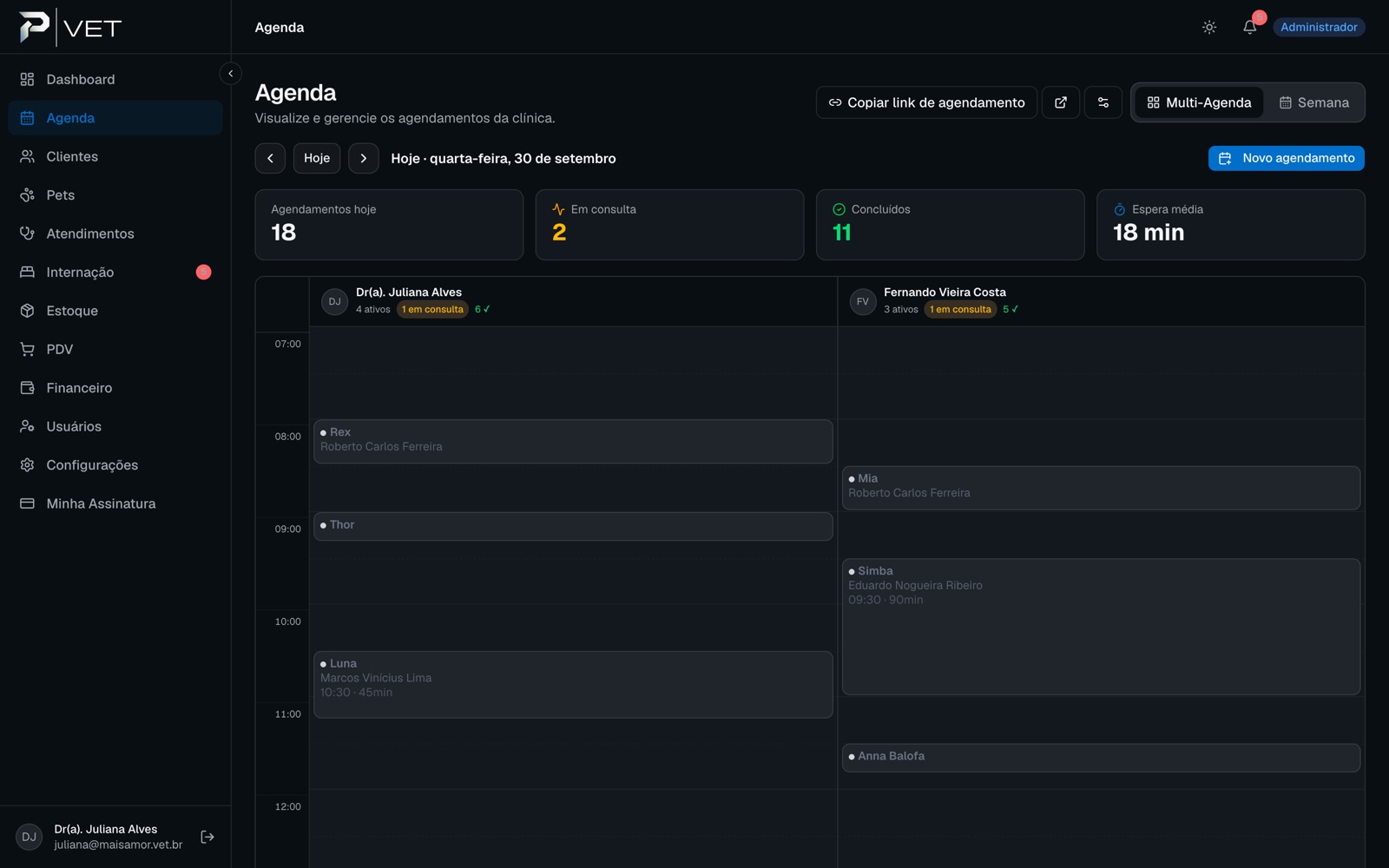1389x868 pixels.
Task: Click the Financeiro wallet icon
Action: (x=28, y=388)
